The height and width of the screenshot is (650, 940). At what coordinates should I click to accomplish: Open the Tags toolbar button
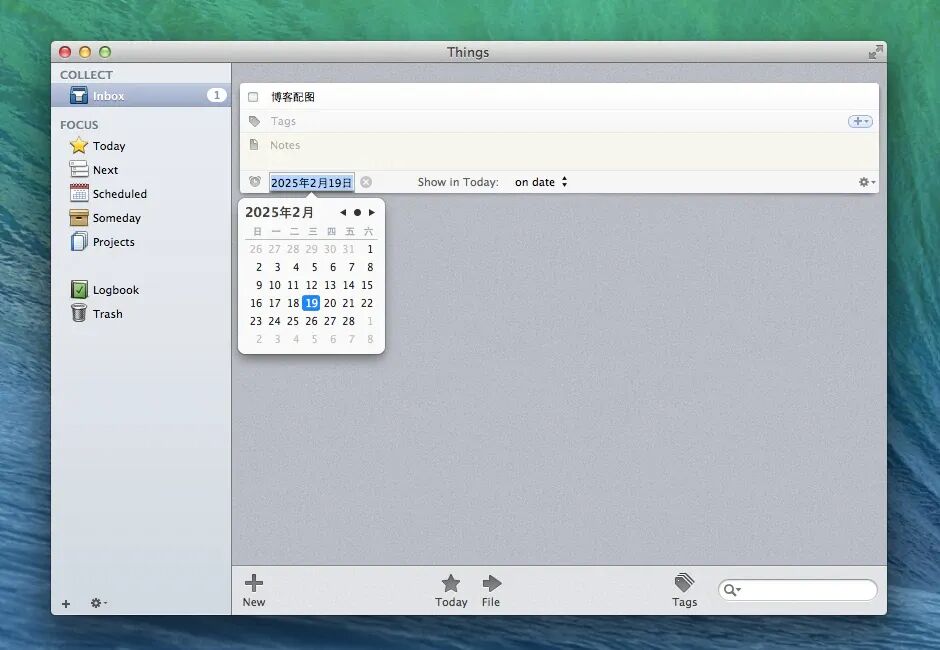tap(684, 590)
